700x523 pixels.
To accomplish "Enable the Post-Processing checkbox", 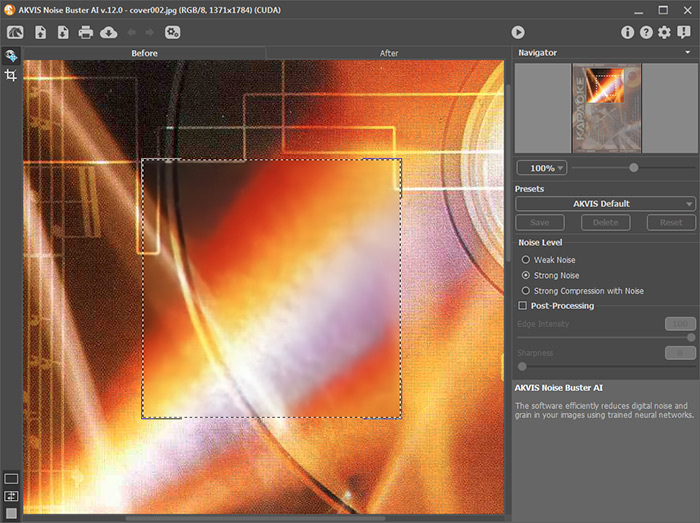I will 522,306.
